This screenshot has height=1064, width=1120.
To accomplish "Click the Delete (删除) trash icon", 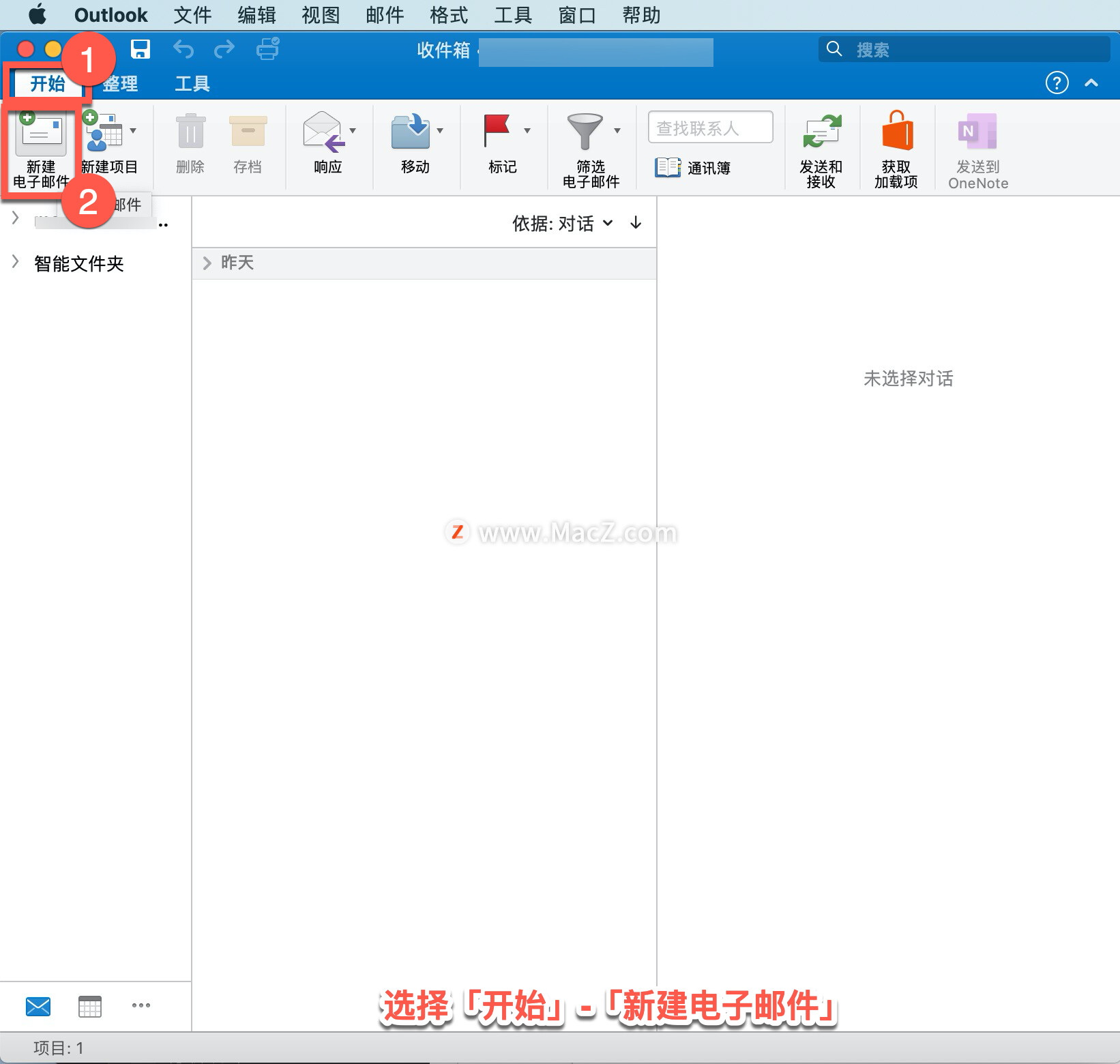I will [190, 131].
